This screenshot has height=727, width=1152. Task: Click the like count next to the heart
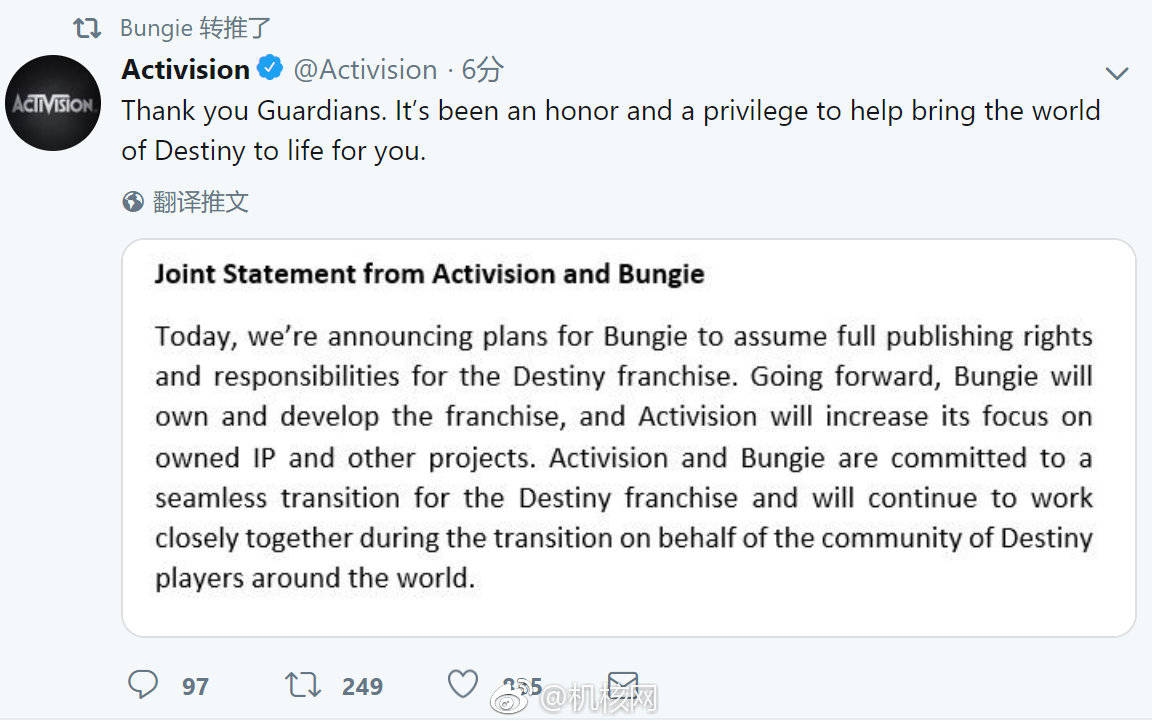point(522,687)
